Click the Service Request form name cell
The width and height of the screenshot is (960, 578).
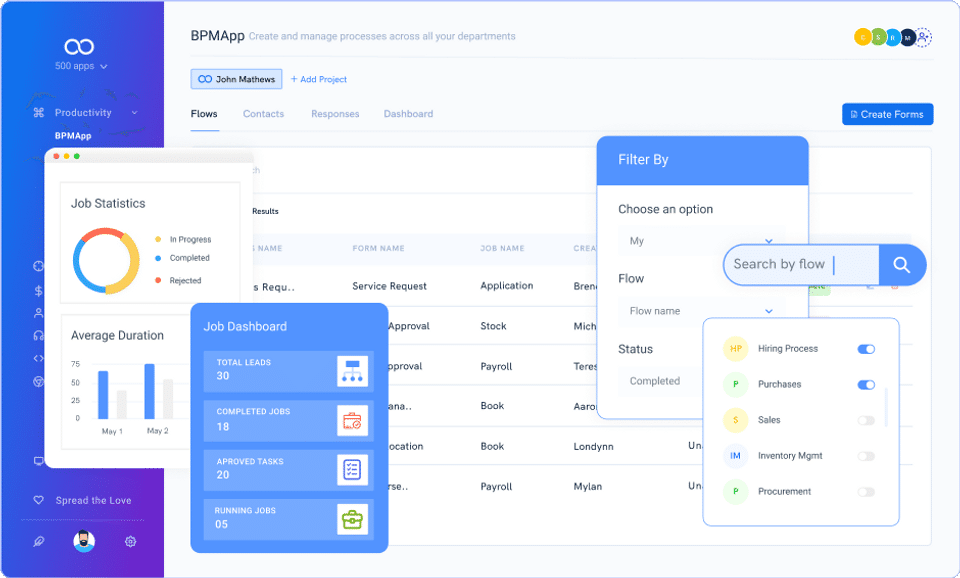(x=389, y=286)
